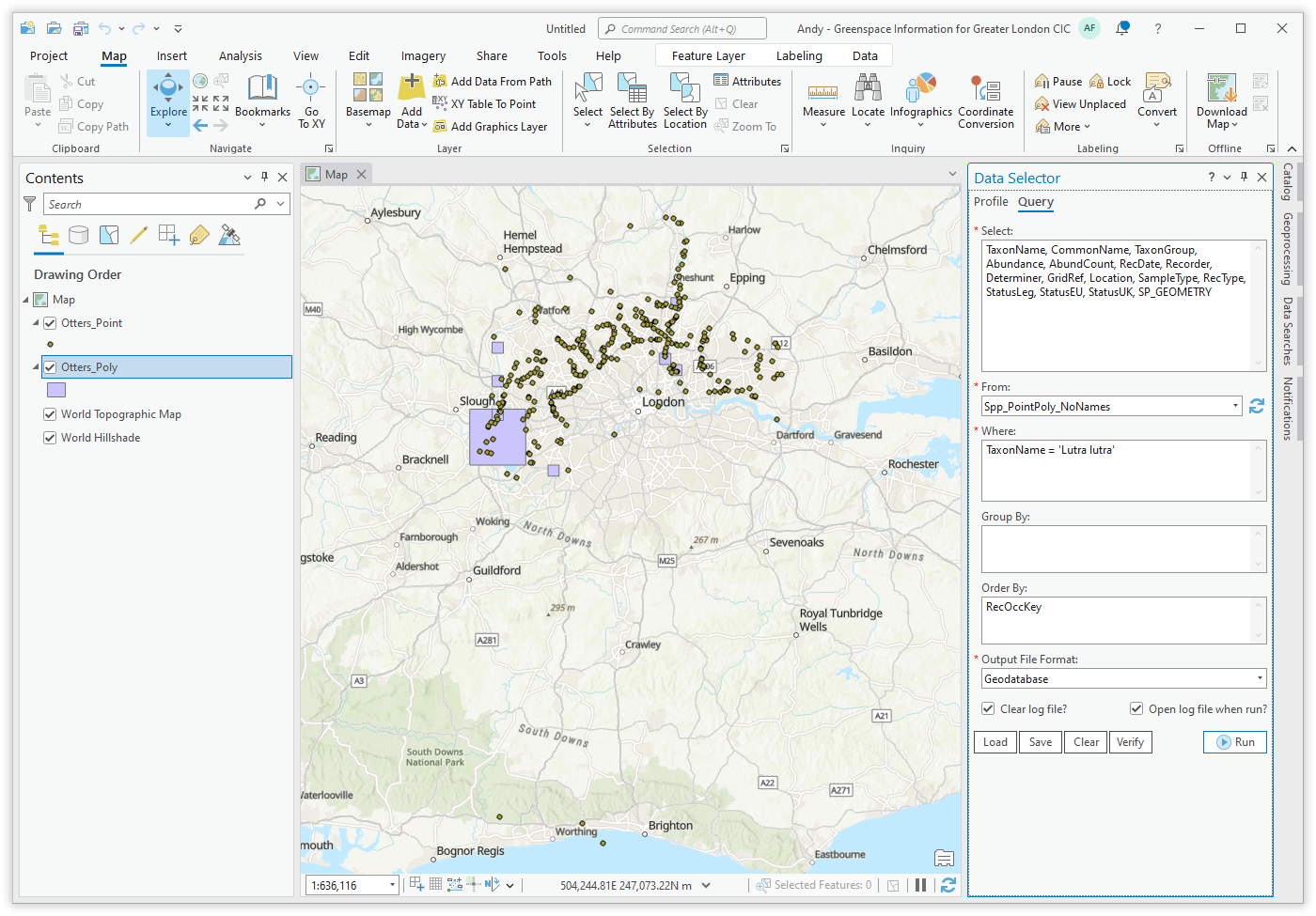1316x916 pixels.
Task: Open the Project tab
Action: click(49, 56)
